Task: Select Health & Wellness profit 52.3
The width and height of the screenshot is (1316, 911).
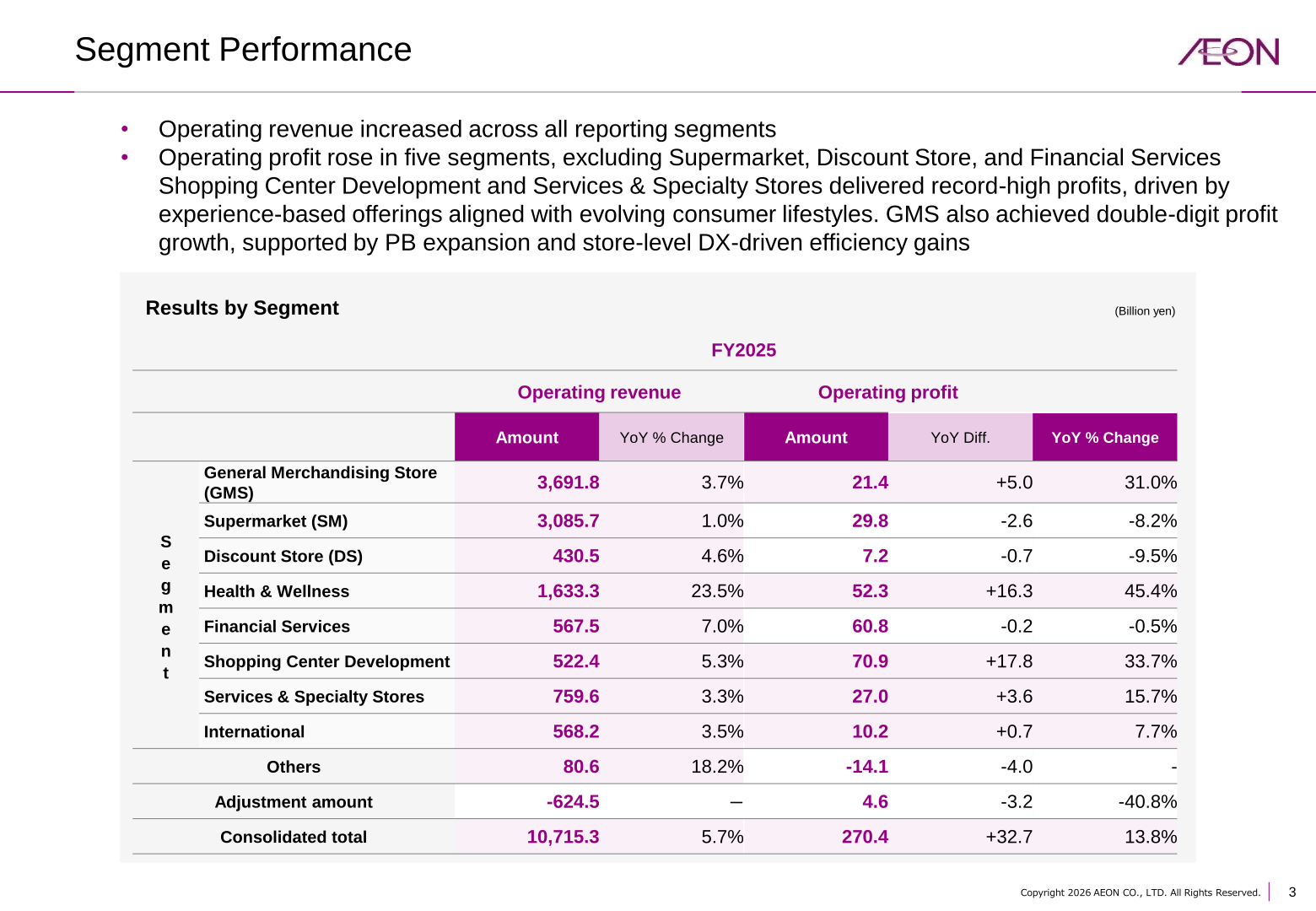Action: (x=870, y=591)
